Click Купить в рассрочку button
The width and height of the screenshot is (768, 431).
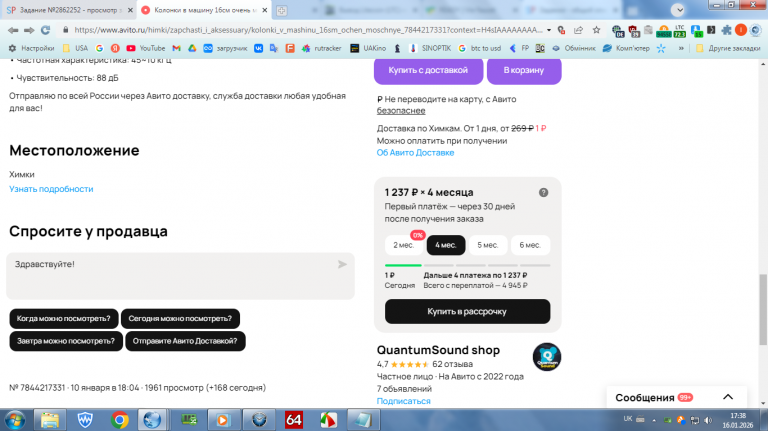point(467,311)
